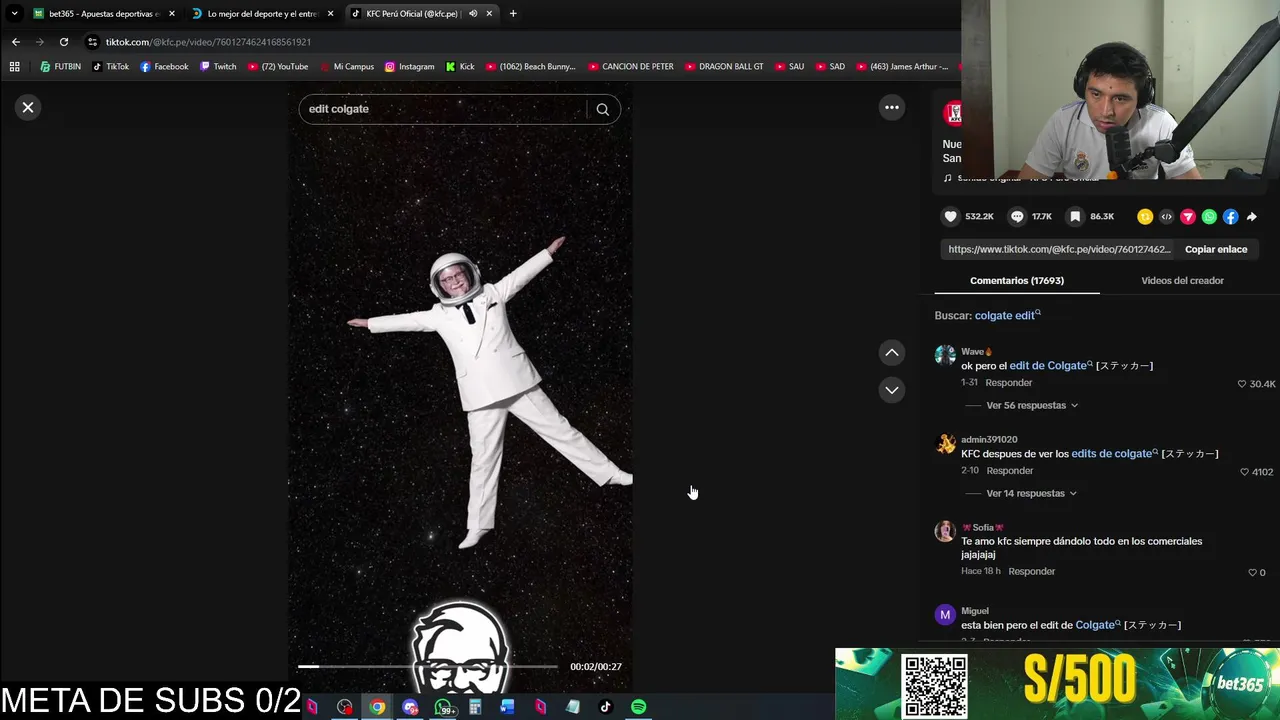1280x720 pixels.
Task: Expand 'Ver 14 respuestas' under admin391020's comment
Action: tap(1031, 493)
